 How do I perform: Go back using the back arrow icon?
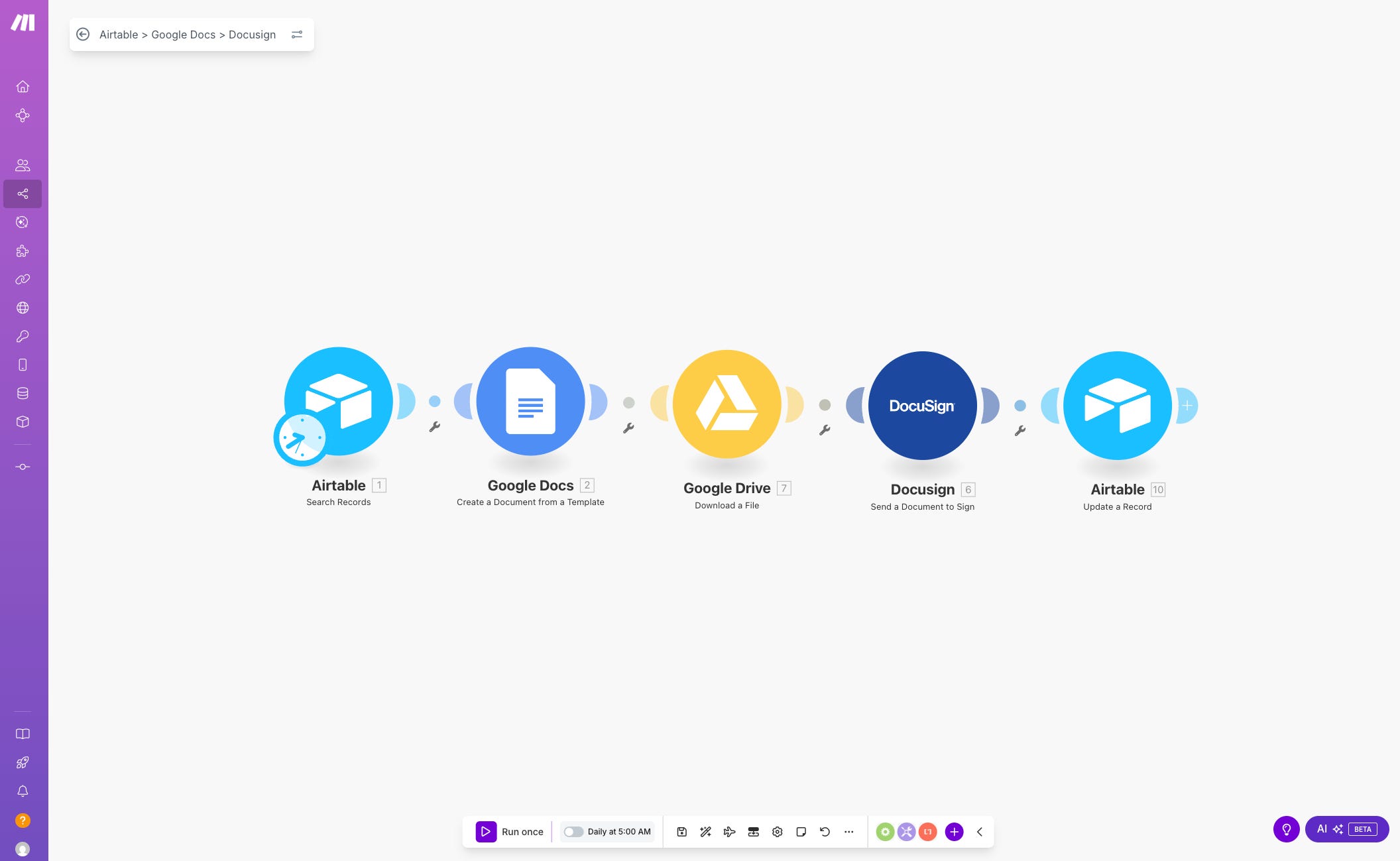[x=83, y=34]
